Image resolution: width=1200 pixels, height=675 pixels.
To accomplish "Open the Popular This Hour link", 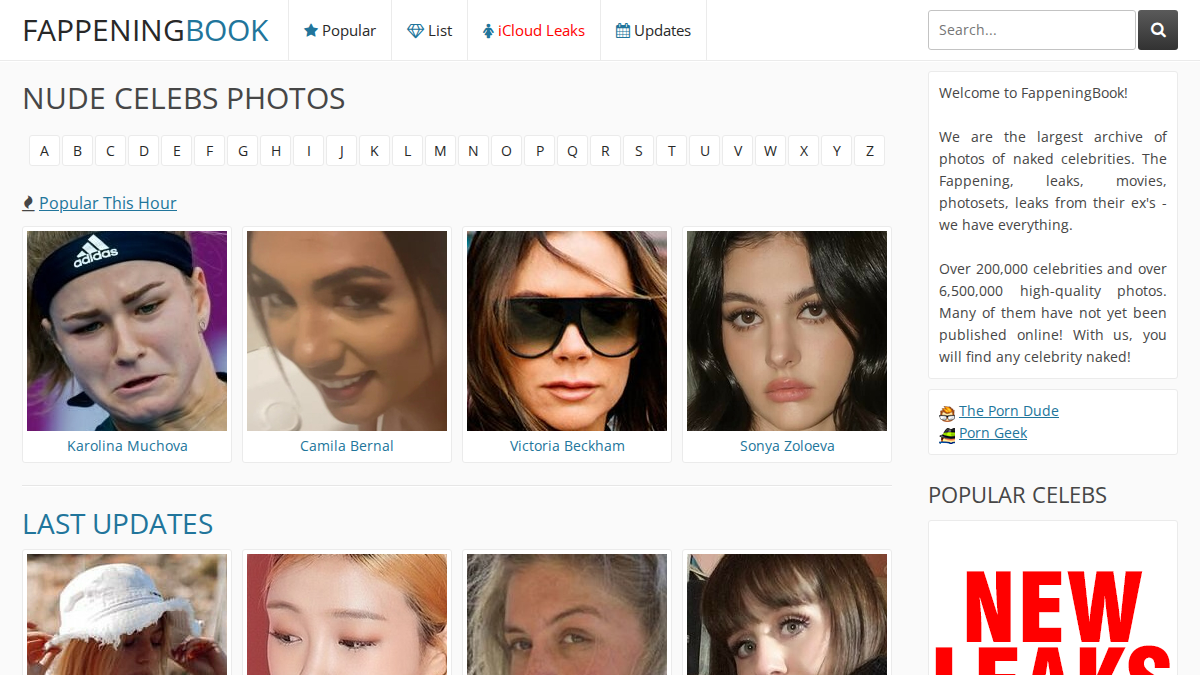I will pyautogui.click(x=108, y=203).
